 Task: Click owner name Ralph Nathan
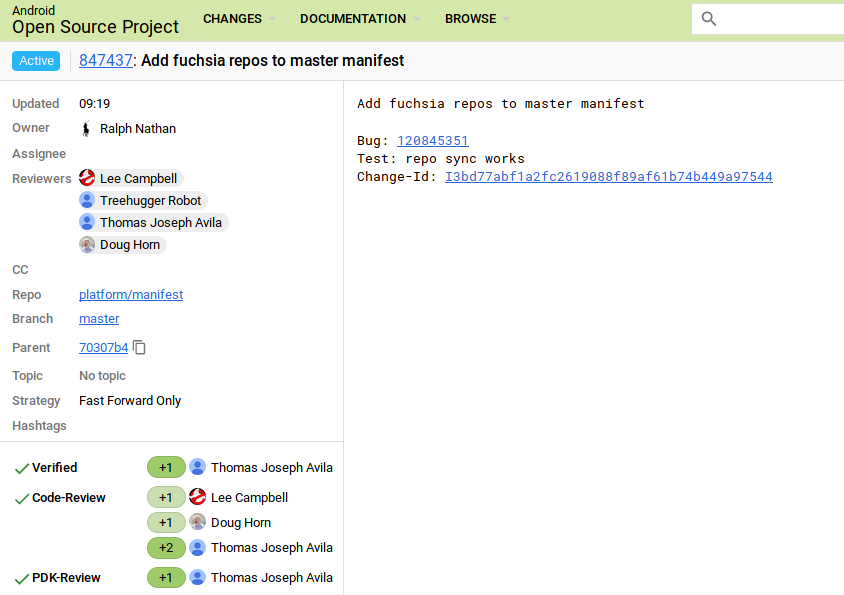[138, 129]
